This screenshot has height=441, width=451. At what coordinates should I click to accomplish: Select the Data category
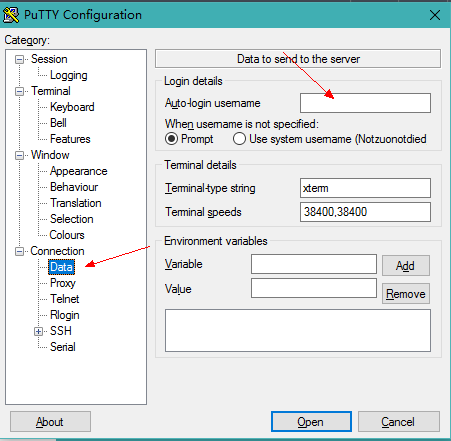coord(61,267)
